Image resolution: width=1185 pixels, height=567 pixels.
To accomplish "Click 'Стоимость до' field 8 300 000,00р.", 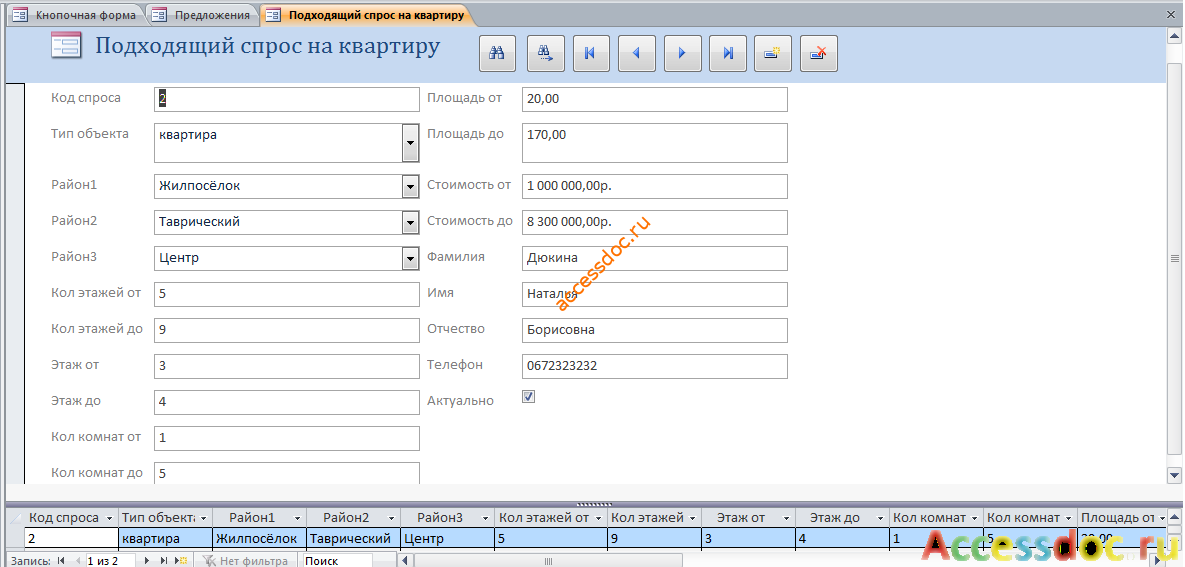I will coord(654,222).
